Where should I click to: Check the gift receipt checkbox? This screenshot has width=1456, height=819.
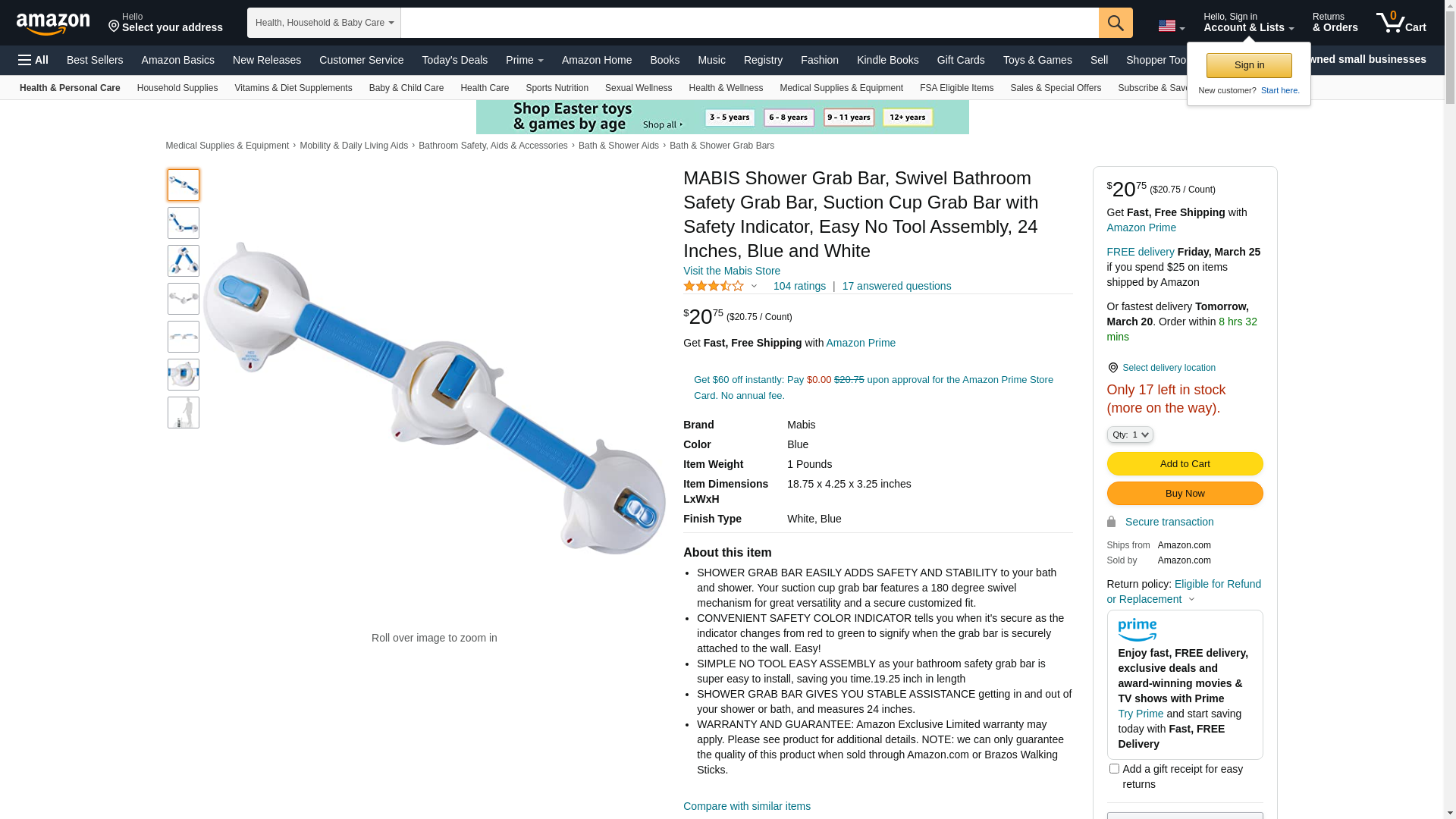pyautogui.click(x=1113, y=768)
